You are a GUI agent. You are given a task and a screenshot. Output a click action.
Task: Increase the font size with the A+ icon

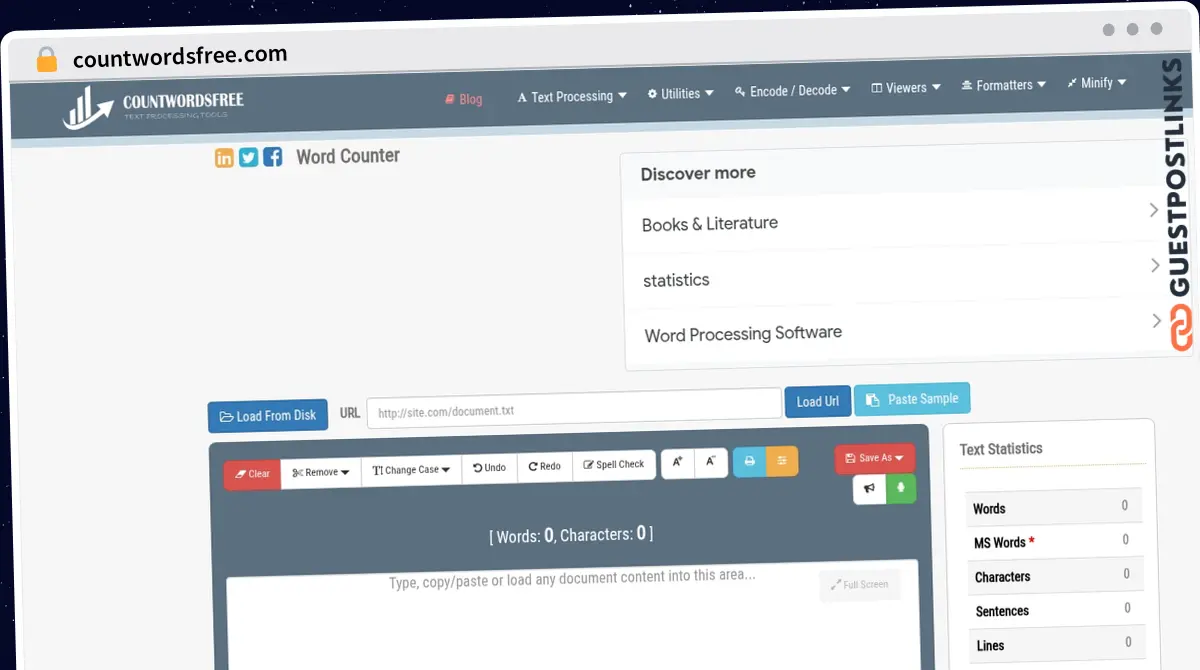click(x=677, y=463)
